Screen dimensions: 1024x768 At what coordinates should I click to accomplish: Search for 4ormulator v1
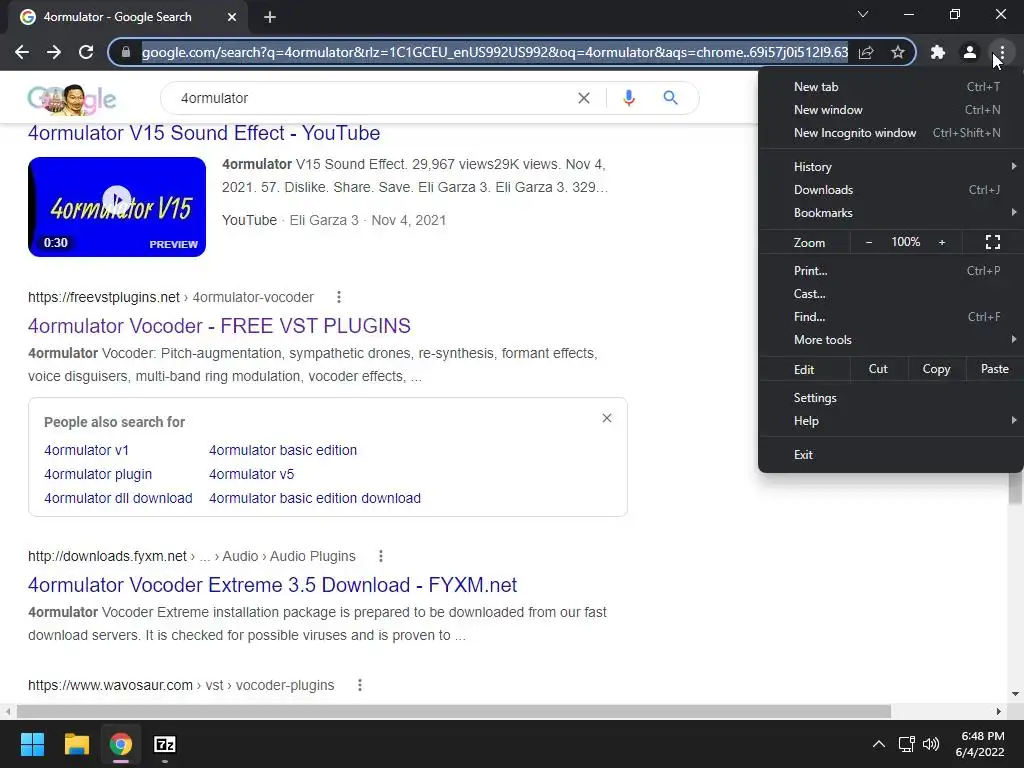coord(86,450)
